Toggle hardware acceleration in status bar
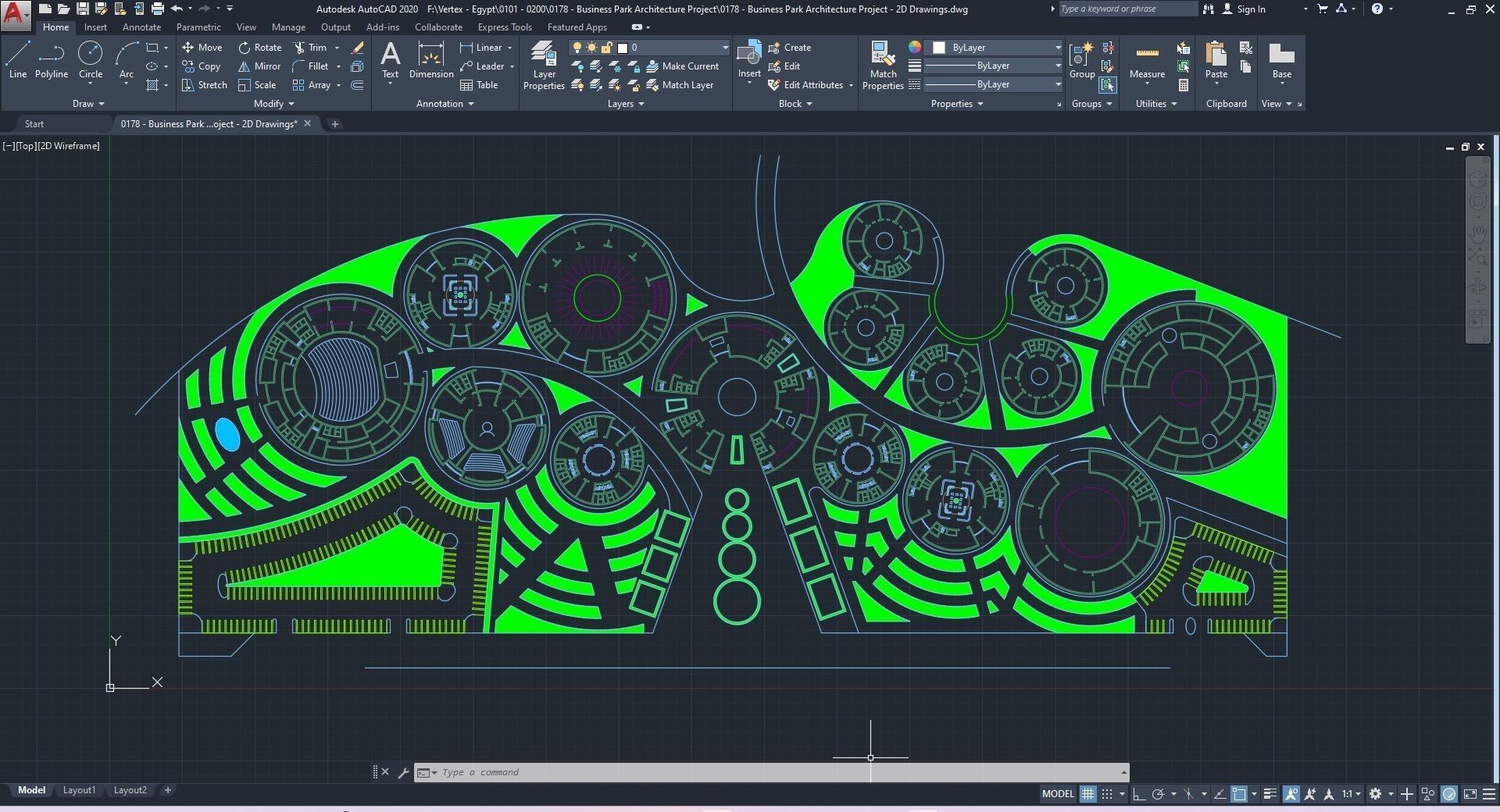 tap(1449, 794)
